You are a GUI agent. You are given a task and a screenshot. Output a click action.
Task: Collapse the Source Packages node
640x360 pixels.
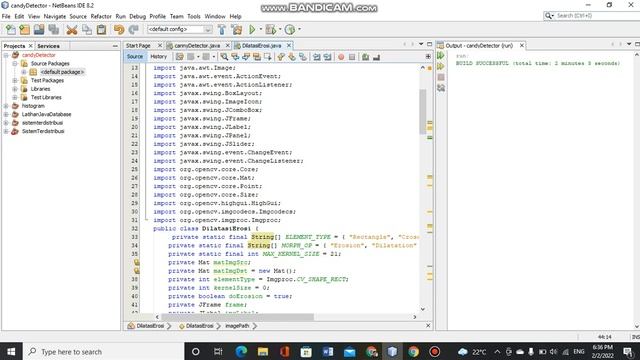point(15,64)
